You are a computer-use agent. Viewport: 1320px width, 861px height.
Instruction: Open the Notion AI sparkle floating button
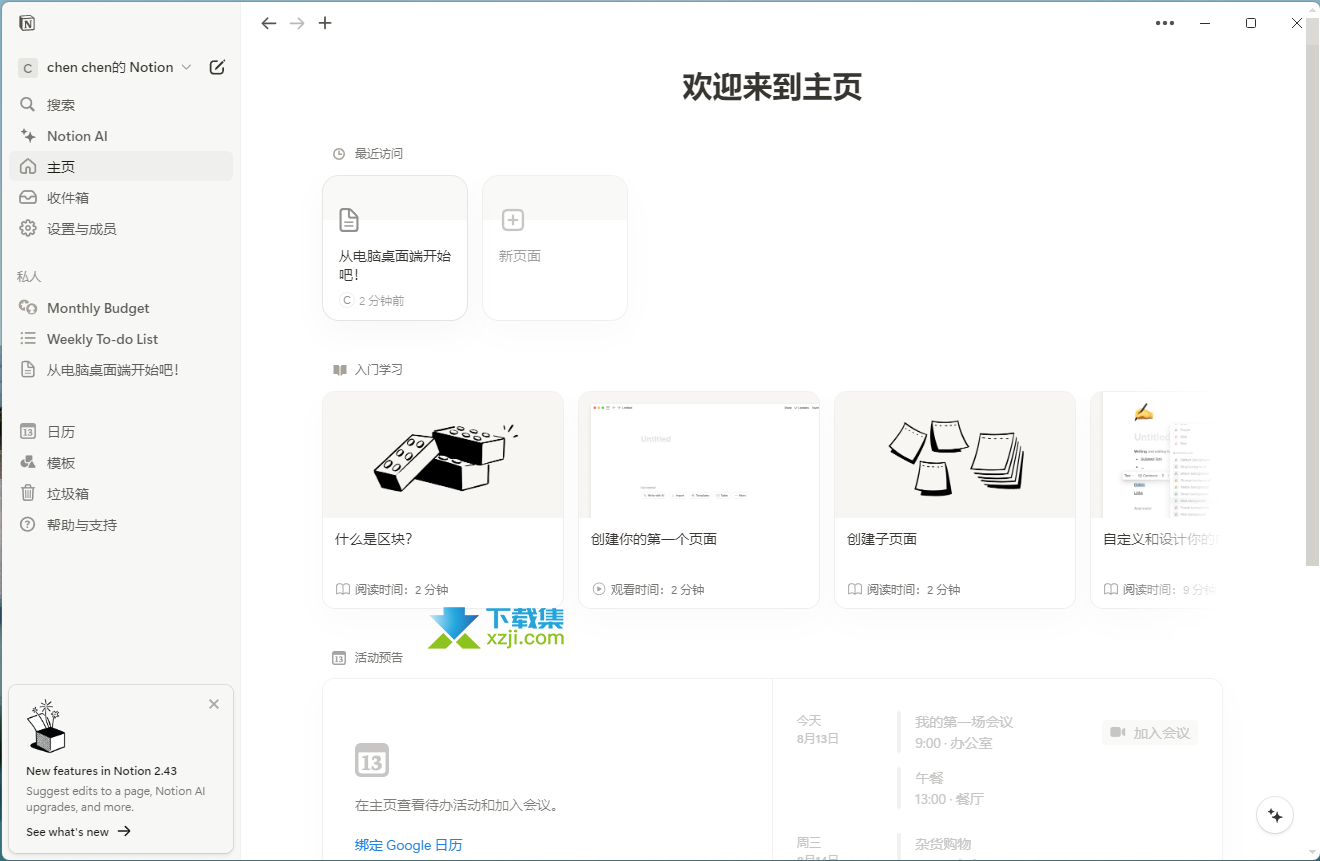(1275, 815)
